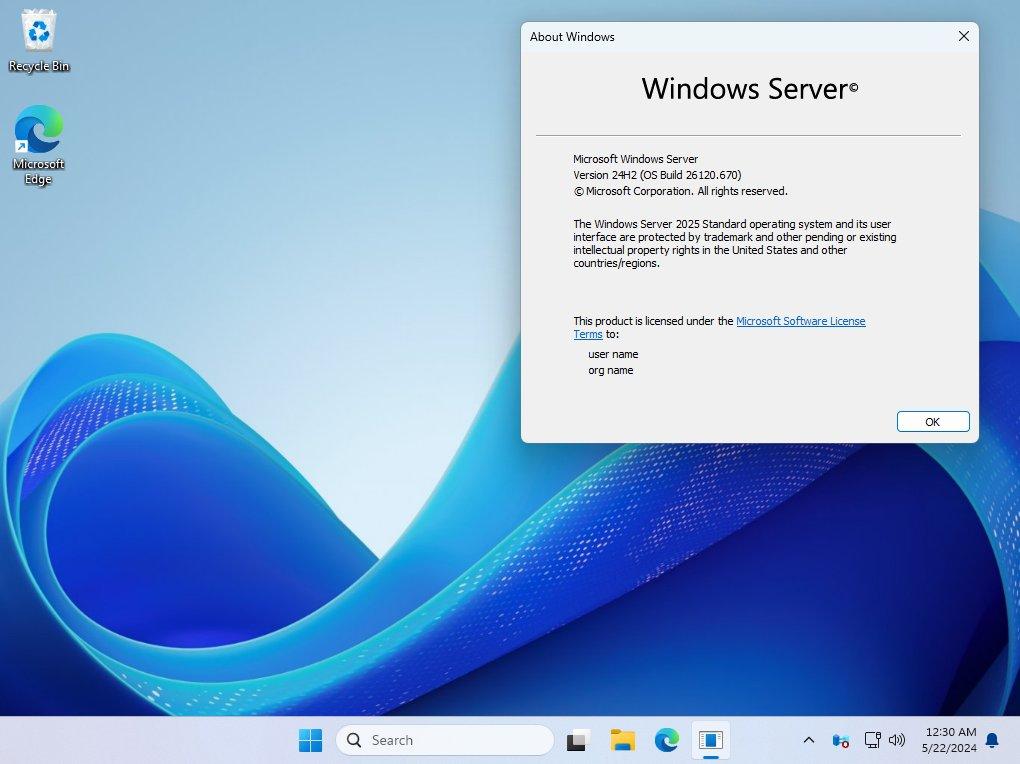
Task: Select the Microsoft Edge desktop shortcut
Action: pos(38,145)
